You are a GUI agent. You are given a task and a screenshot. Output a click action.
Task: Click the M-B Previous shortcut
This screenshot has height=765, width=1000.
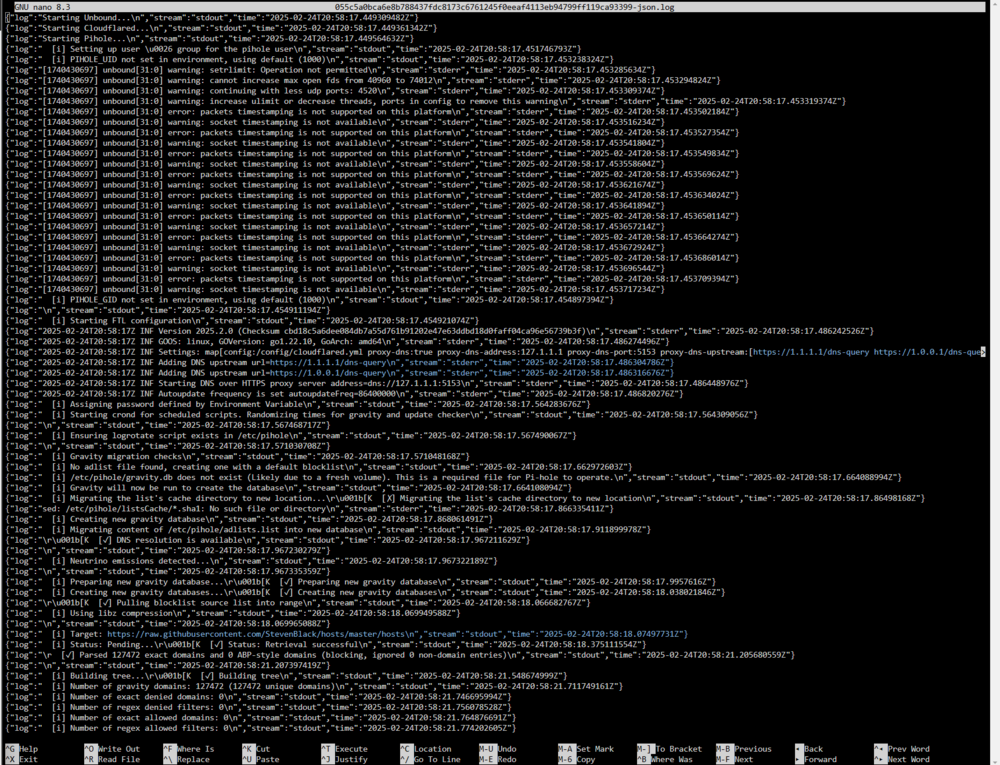tap(744, 749)
